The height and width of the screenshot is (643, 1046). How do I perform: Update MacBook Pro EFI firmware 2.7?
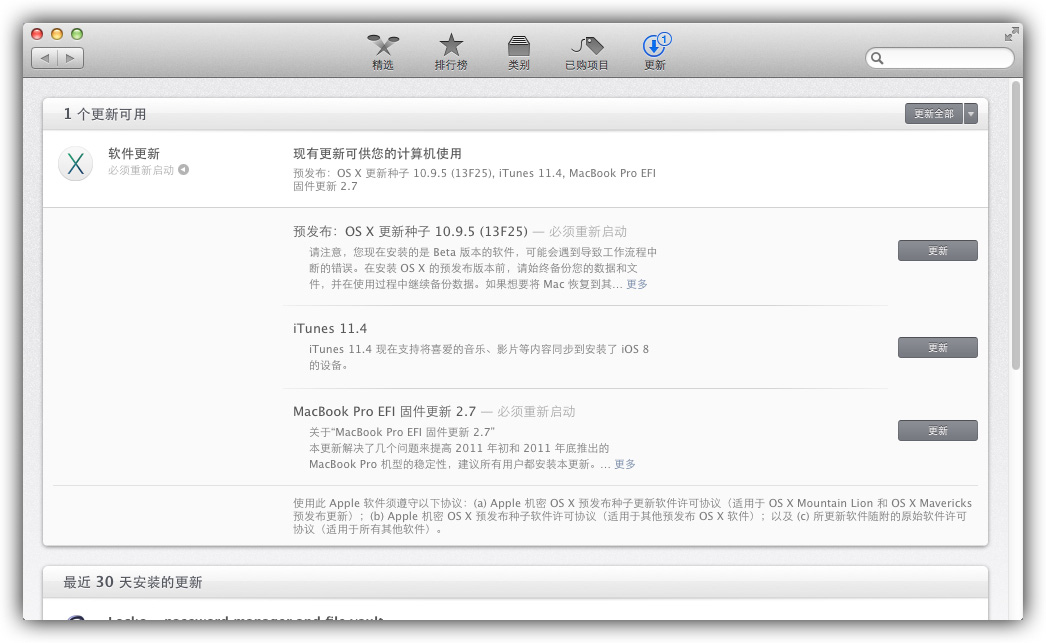pos(937,431)
